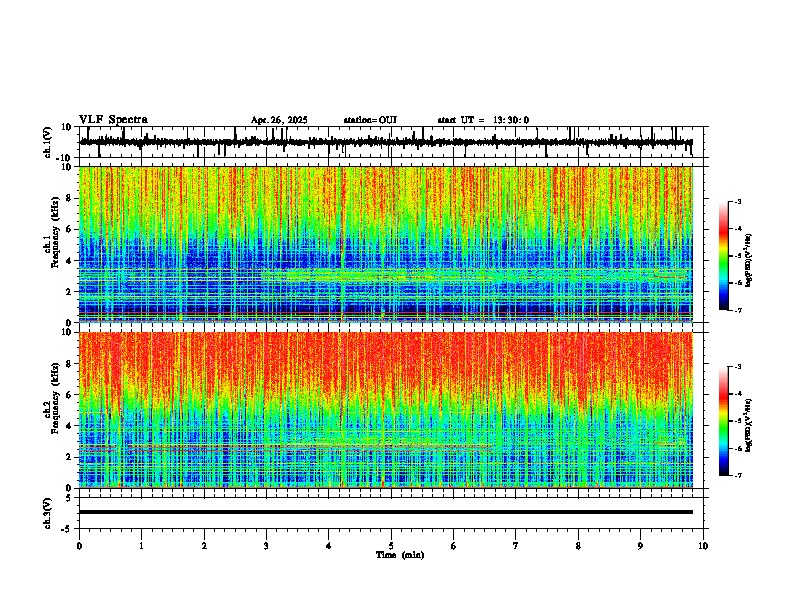Click the "-3" label on ch.1 color bar
This screenshot has height=612, width=792.
click(737, 202)
